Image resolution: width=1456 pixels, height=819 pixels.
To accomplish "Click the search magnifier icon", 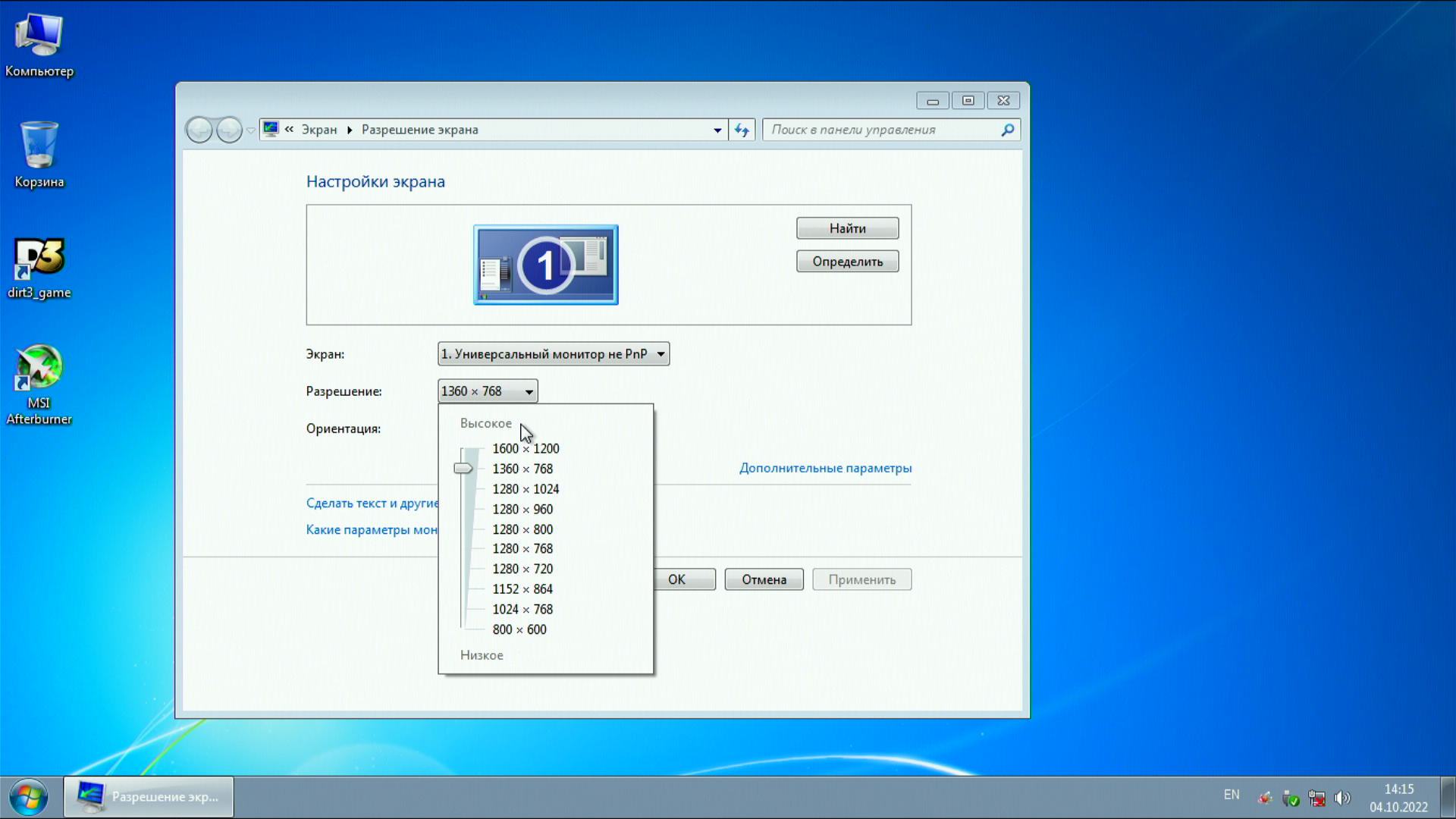I will pyautogui.click(x=1007, y=130).
